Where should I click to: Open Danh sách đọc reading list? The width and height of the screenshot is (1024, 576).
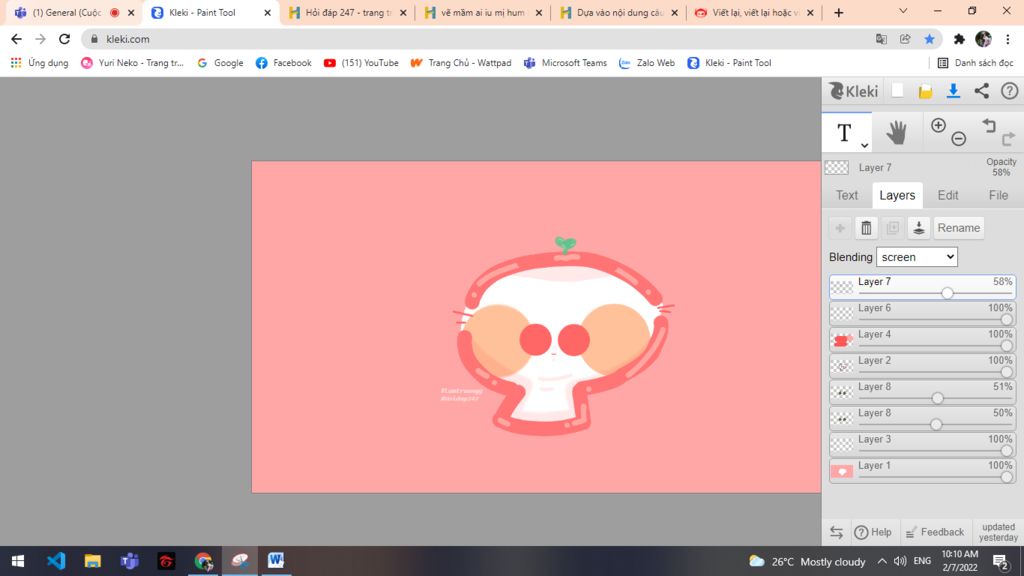[x=976, y=63]
